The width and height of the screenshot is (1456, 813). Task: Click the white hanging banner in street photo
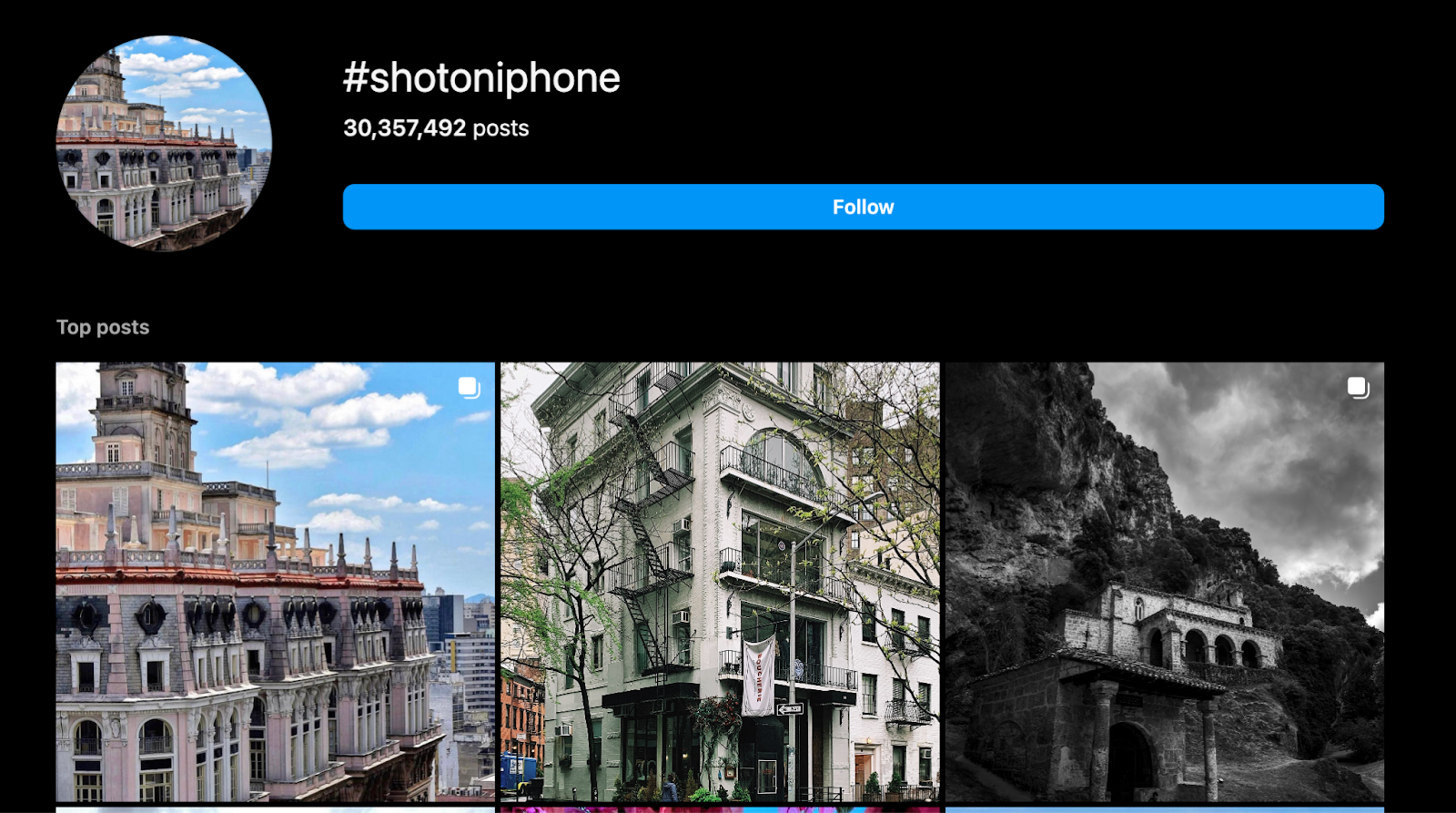point(759,675)
